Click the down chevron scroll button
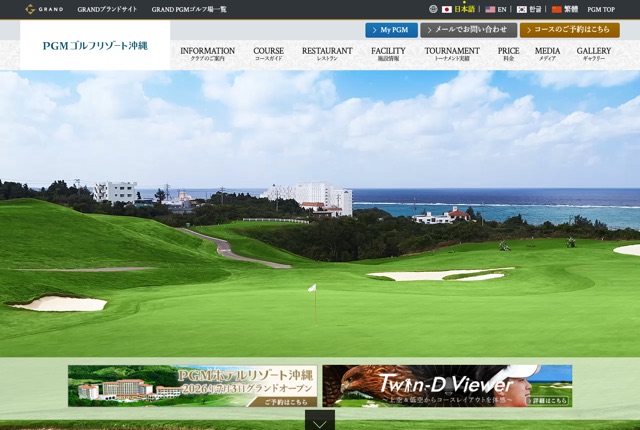640x430 pixels. pos(320,420)
